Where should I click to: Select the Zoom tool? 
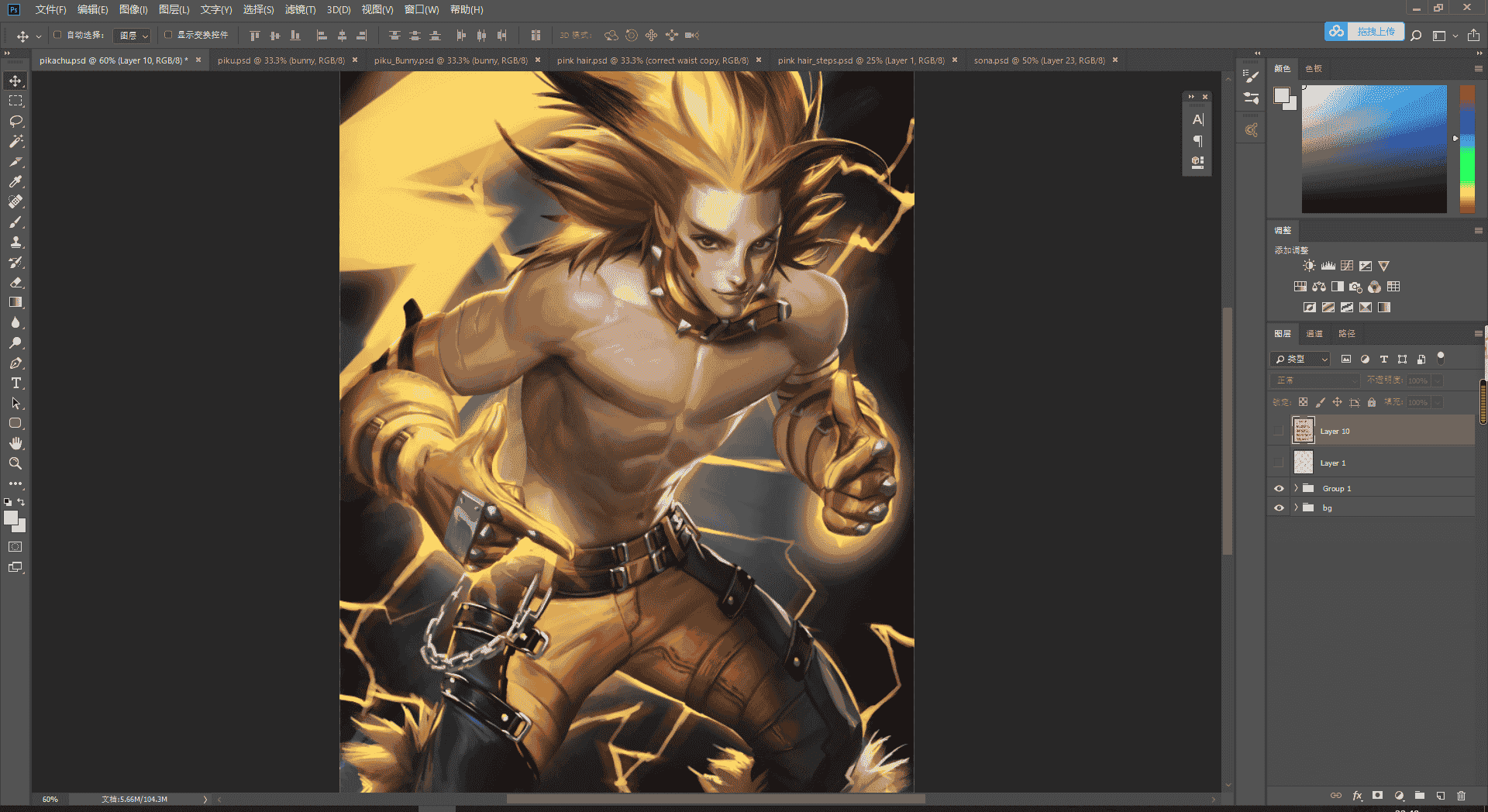click(x=15, y=463)
